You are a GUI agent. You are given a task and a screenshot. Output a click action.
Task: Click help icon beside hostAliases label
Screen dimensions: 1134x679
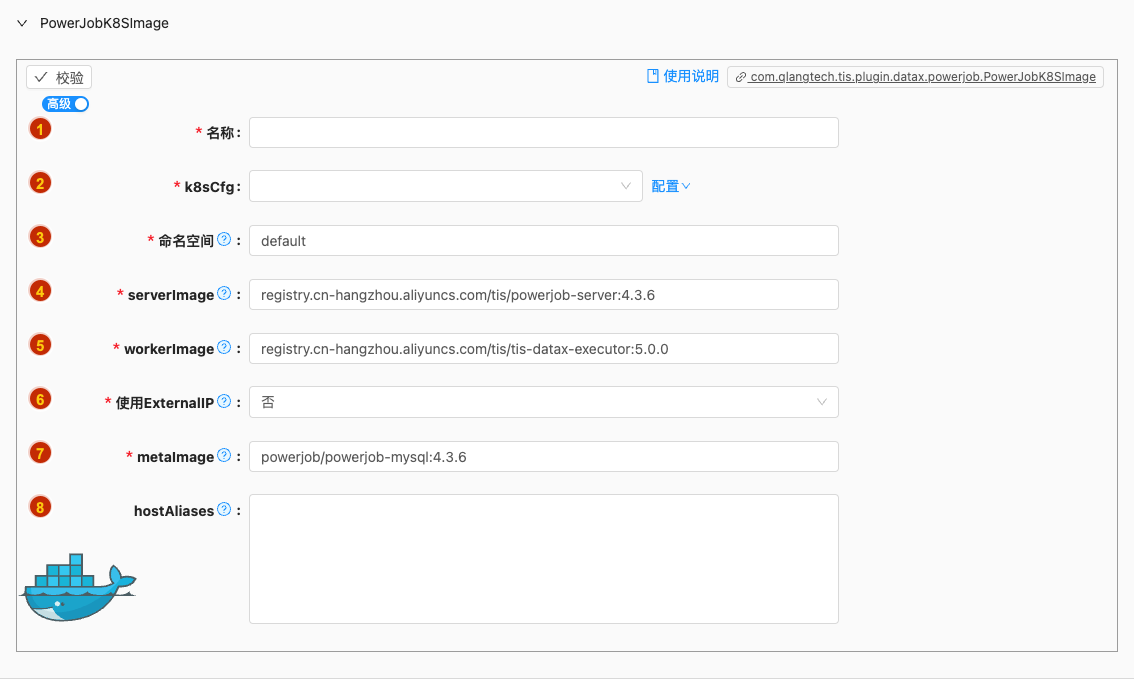[x=224, y=509]
